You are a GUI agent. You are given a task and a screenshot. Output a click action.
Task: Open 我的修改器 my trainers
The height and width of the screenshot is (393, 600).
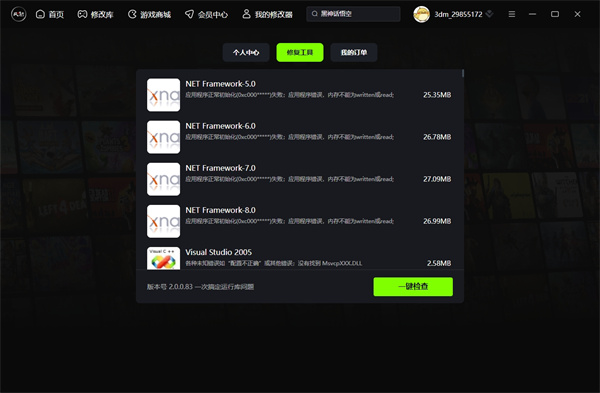pos(267,15)
